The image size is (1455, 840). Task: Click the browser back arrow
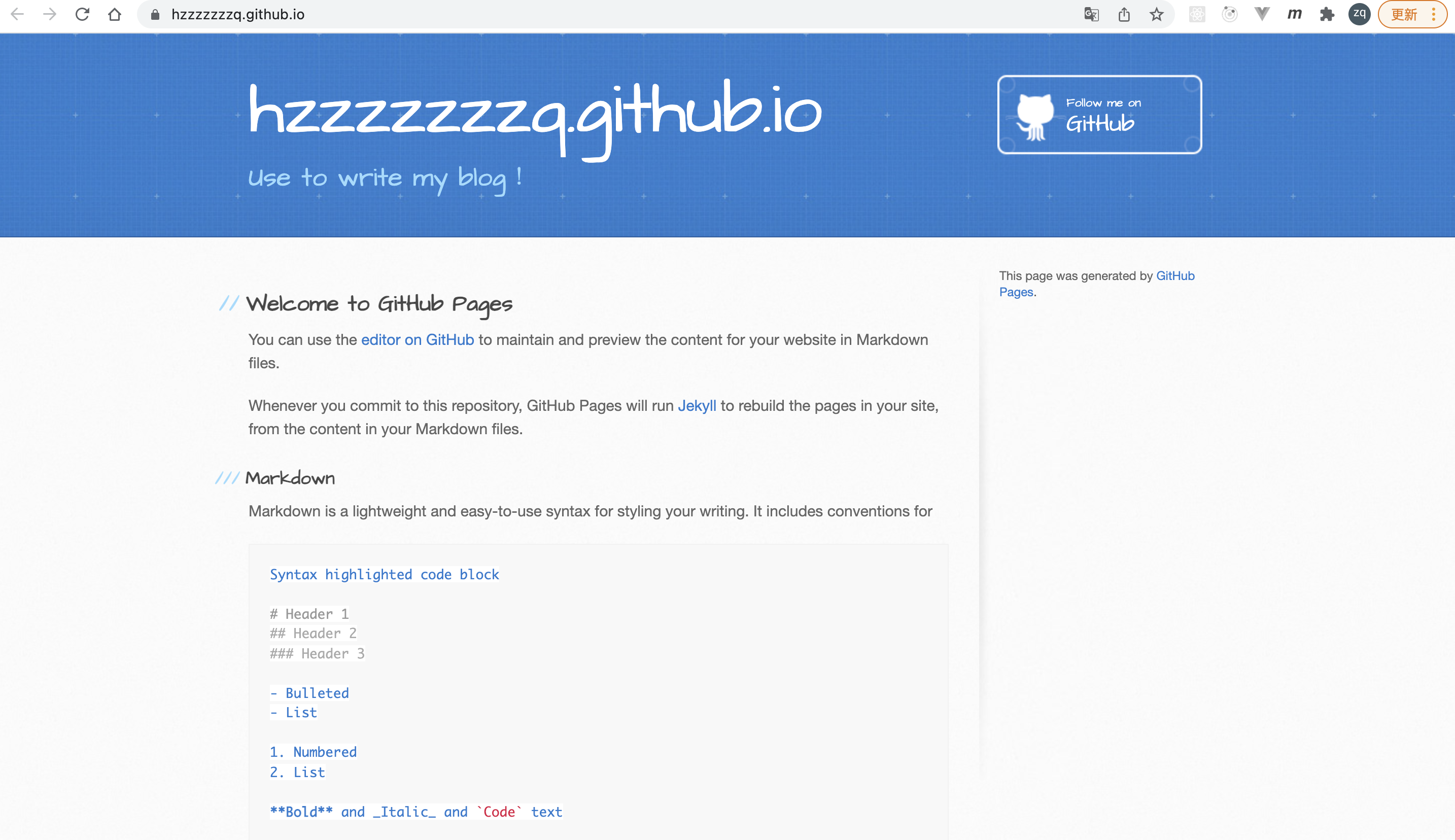17,14
